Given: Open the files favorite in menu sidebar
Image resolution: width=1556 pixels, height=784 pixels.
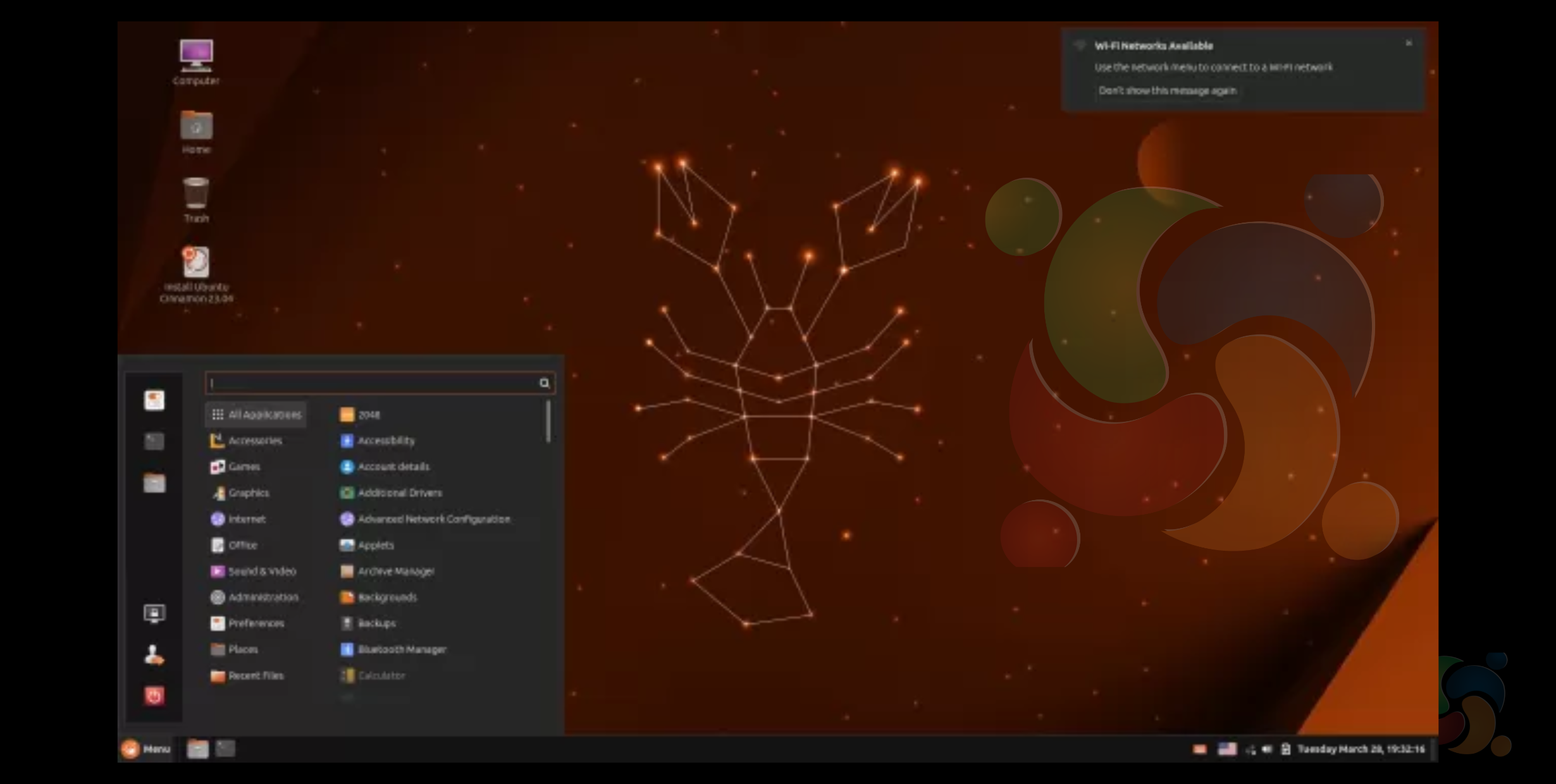Looking at the screenshot, I should (154, 483).
